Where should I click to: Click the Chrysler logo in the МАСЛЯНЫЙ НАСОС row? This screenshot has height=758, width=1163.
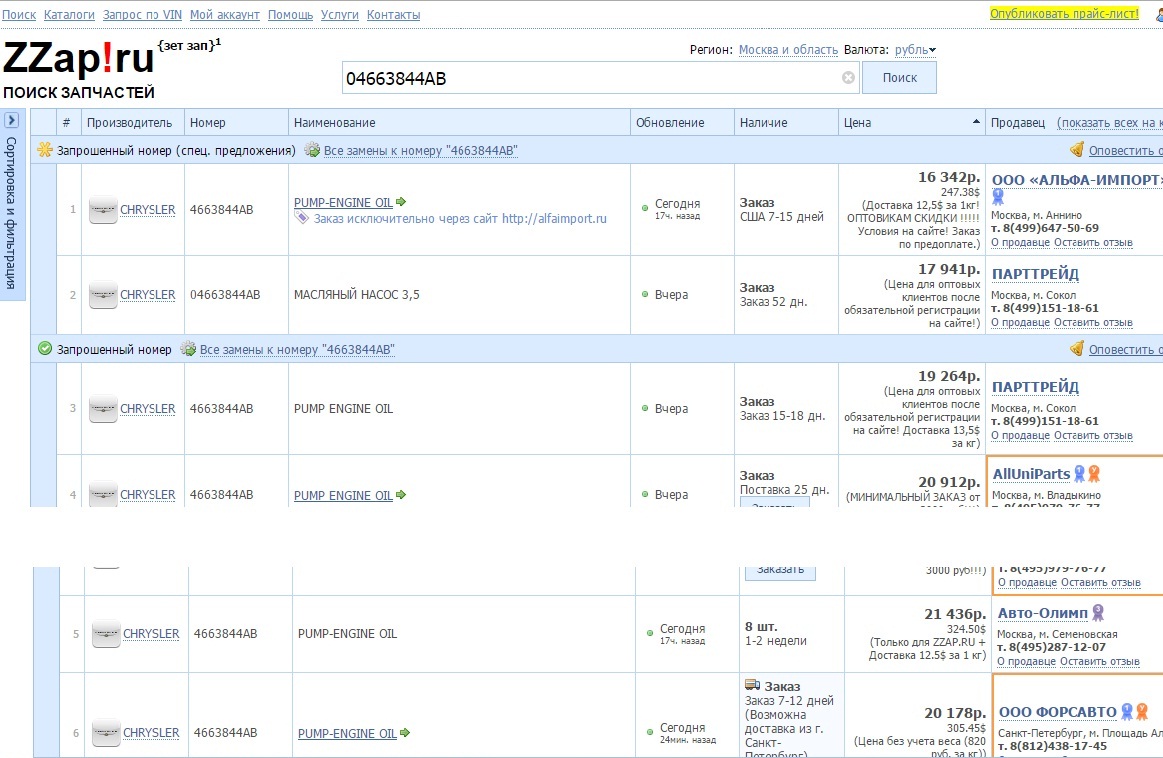click(x=103, y=295)
